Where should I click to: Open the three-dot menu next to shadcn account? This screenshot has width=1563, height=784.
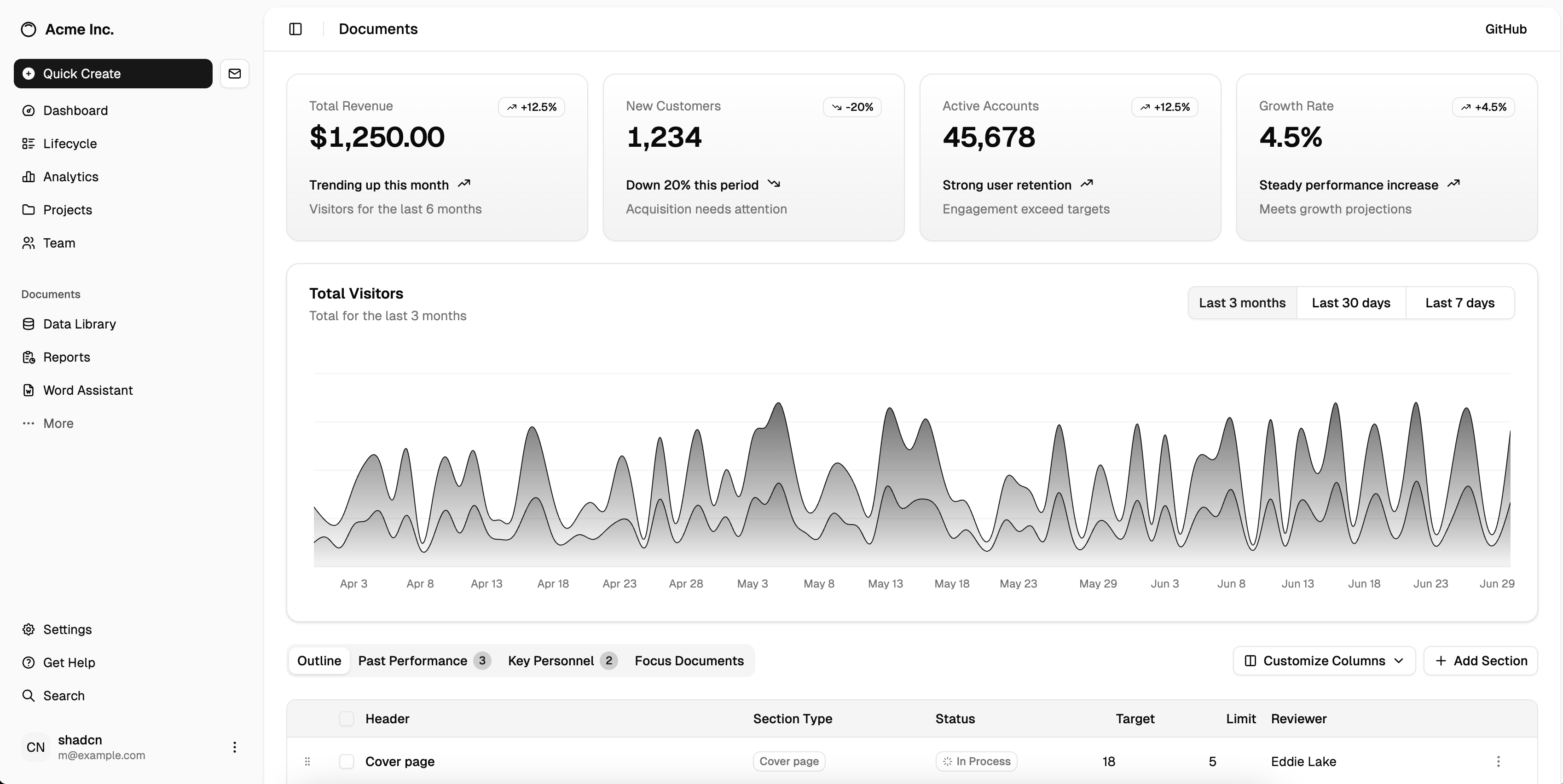(234, 747)
